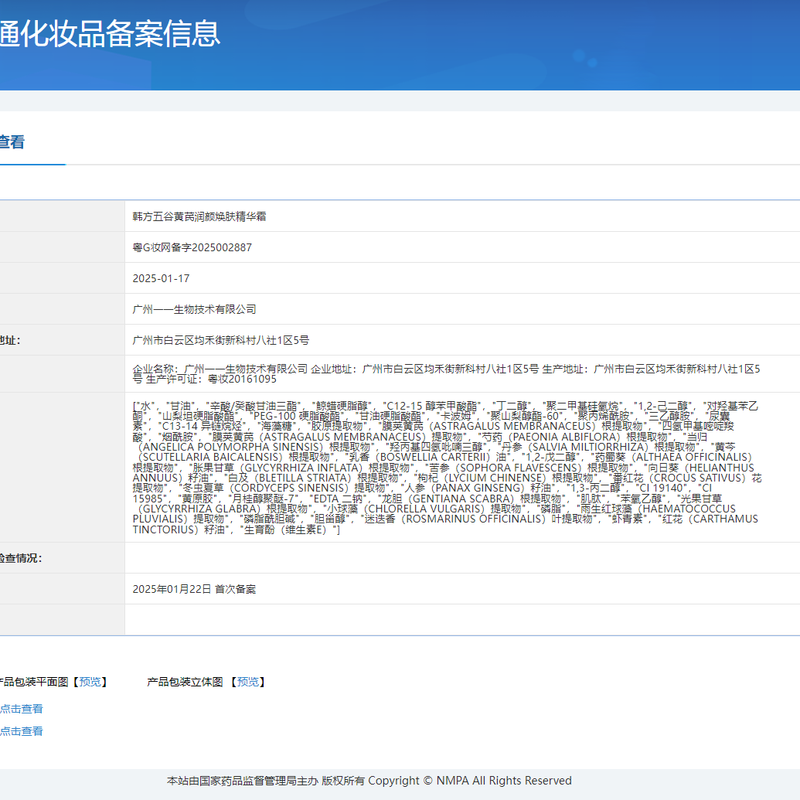Click the 查情况 section label
This screenshot has width=800, height=800.
[x=20, y=558]
